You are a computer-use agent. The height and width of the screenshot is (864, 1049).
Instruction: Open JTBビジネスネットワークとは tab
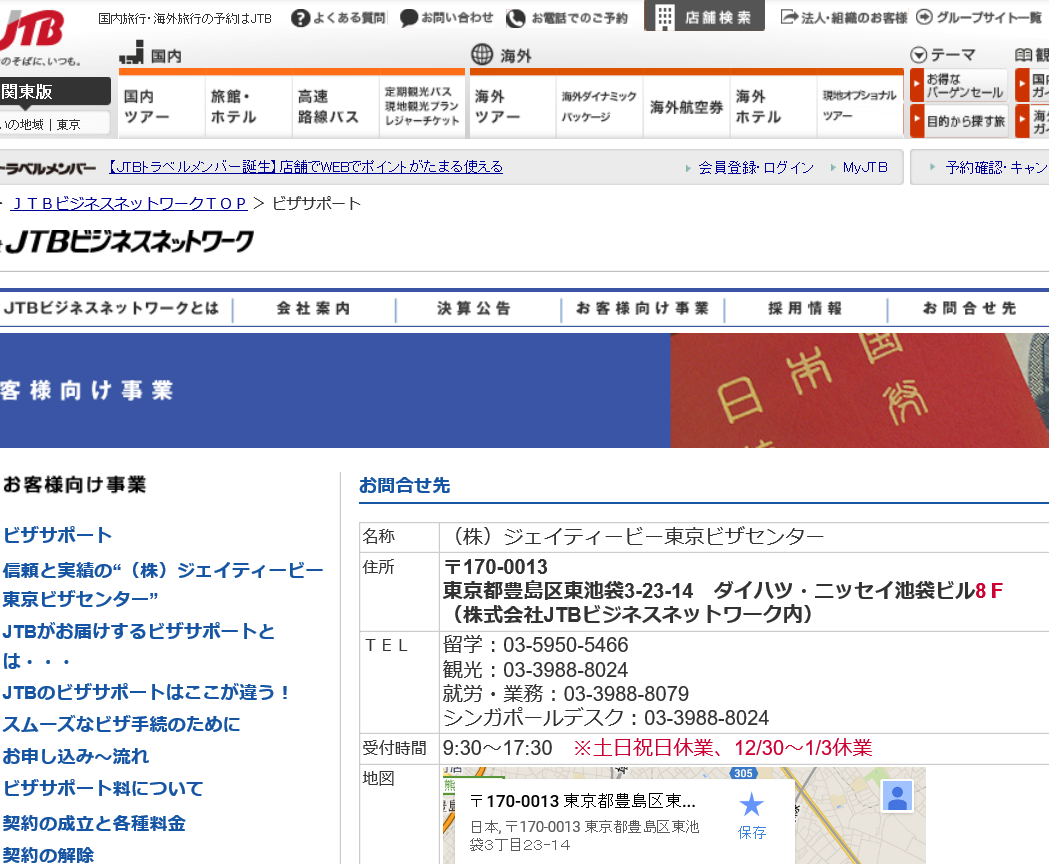pyautogui.click(x=112, y=309)
